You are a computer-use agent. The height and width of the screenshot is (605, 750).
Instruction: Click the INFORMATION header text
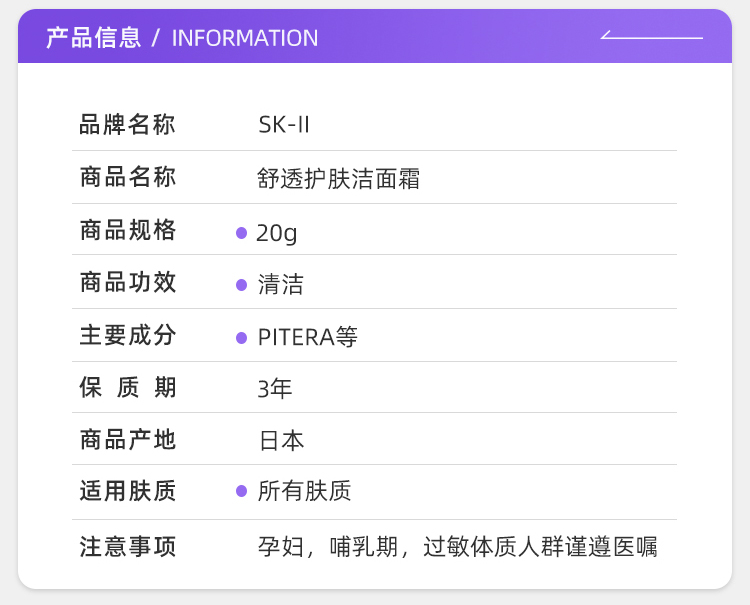245,38
